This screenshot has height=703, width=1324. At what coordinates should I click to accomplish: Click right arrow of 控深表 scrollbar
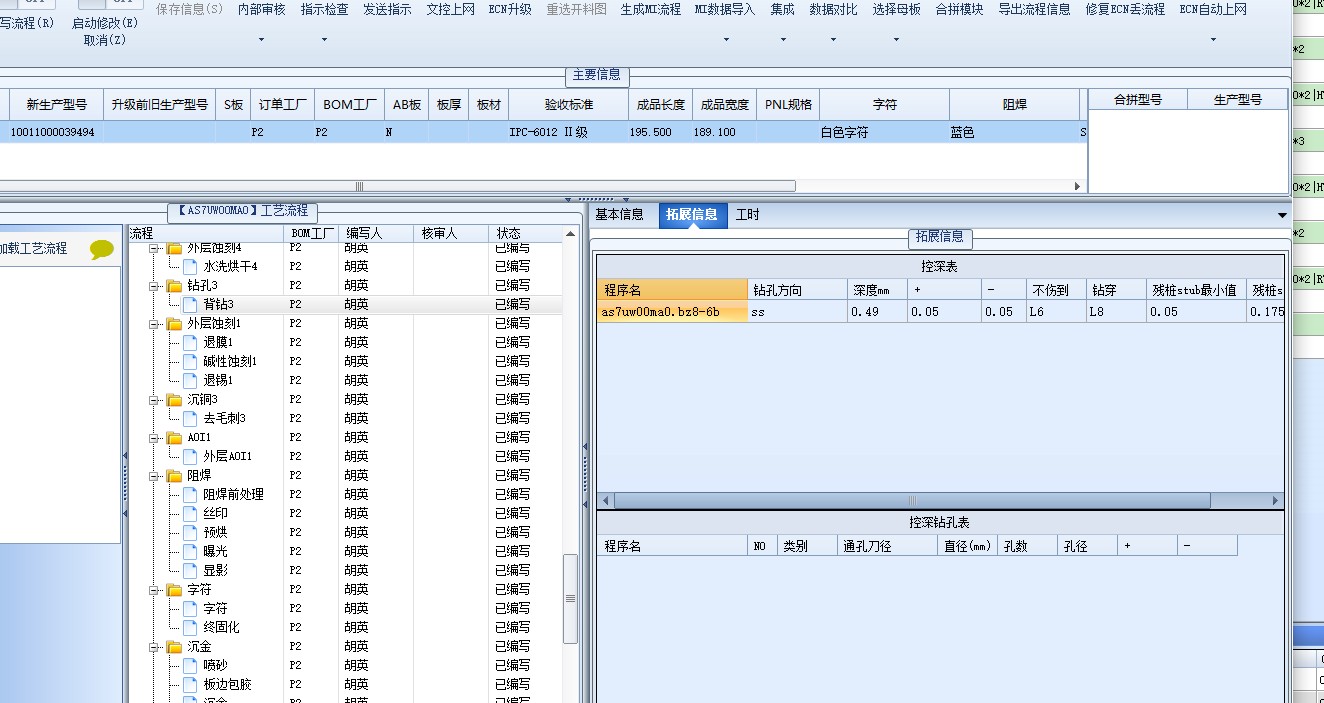point(1275,500)
